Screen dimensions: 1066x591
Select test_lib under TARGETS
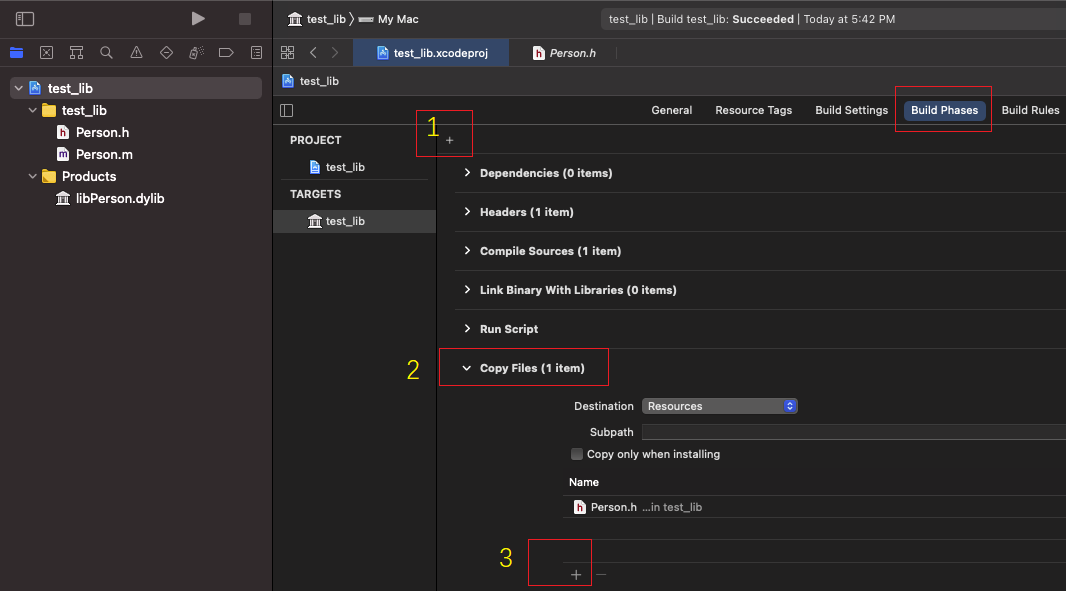coord(345,221)
